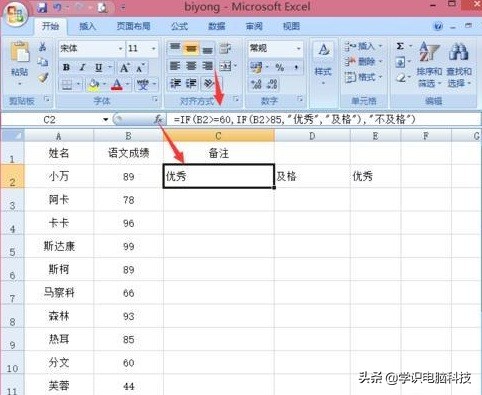
Task: Expand 数字 group dialog launcher
Action: [x=300, y=99]
